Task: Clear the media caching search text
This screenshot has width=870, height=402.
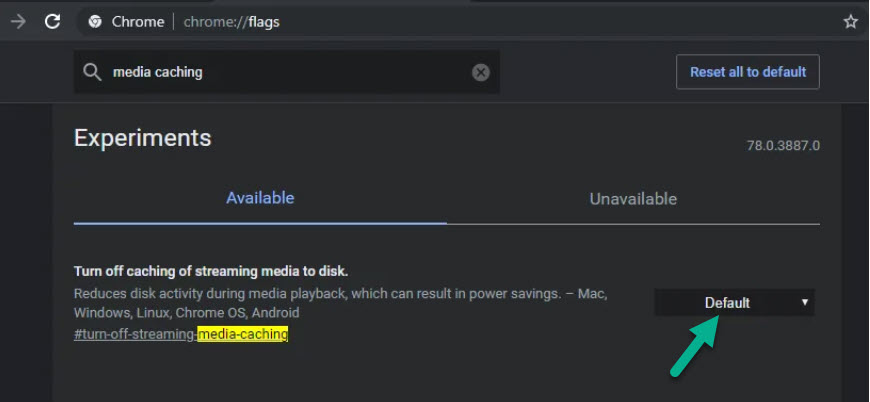Action: (481, 72)
